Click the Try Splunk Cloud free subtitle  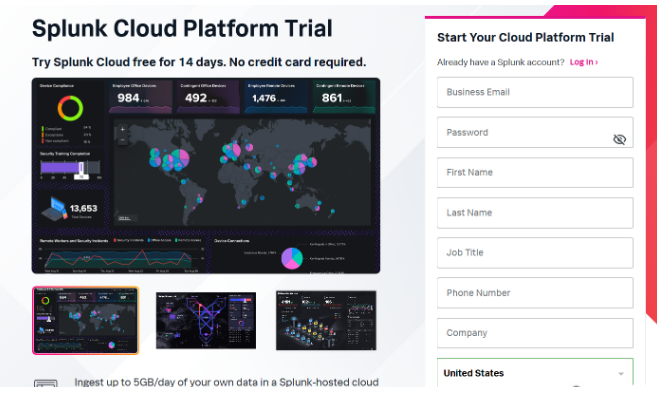tap(199, 62)
